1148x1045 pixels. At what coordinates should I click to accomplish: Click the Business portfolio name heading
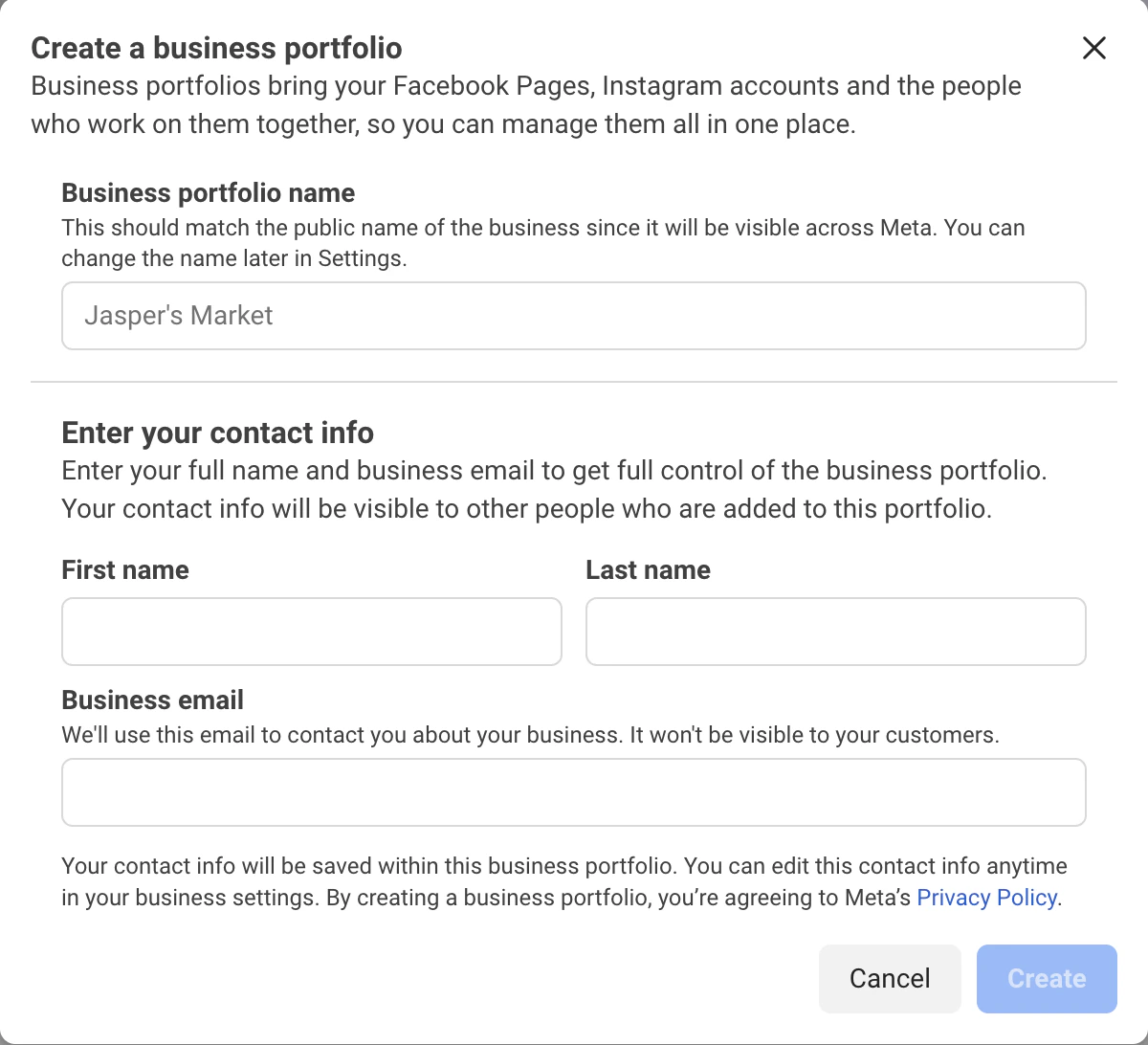click(x=208, y=192)
